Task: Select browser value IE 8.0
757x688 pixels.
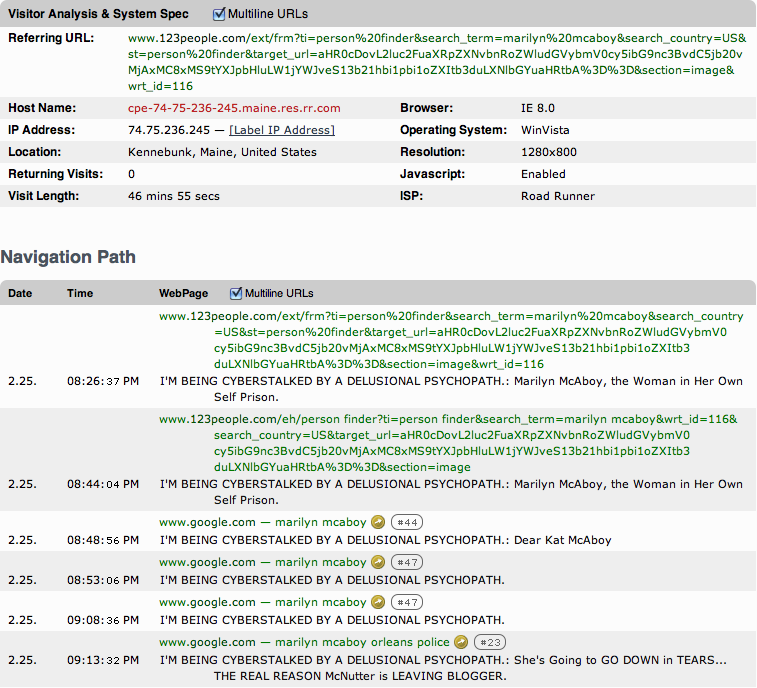Action: pos(538,108)
